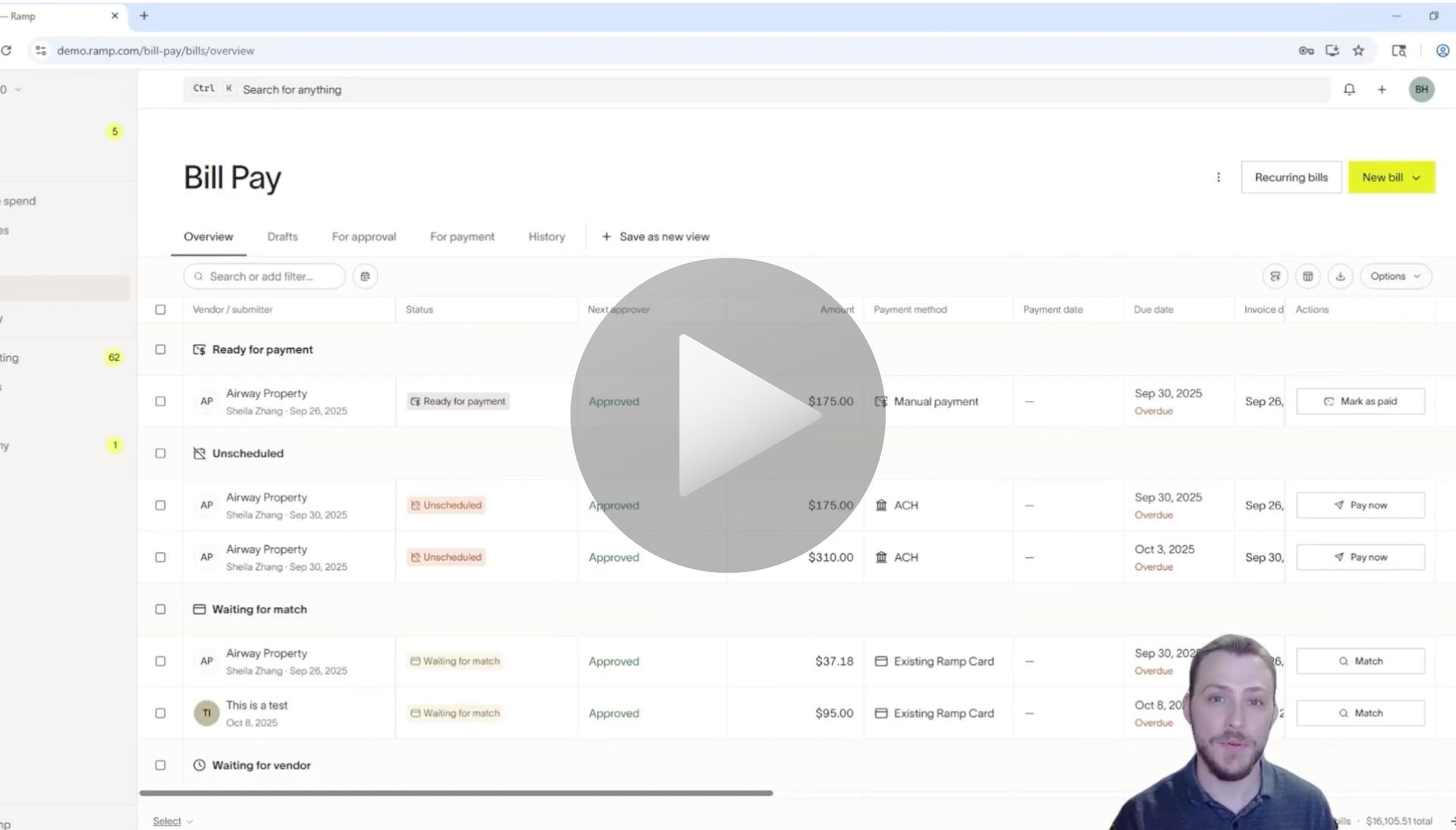Screen dimensions: 1456x830
Task: Open the download/export icon in the toolbar
Action: tap(1341, 276)
